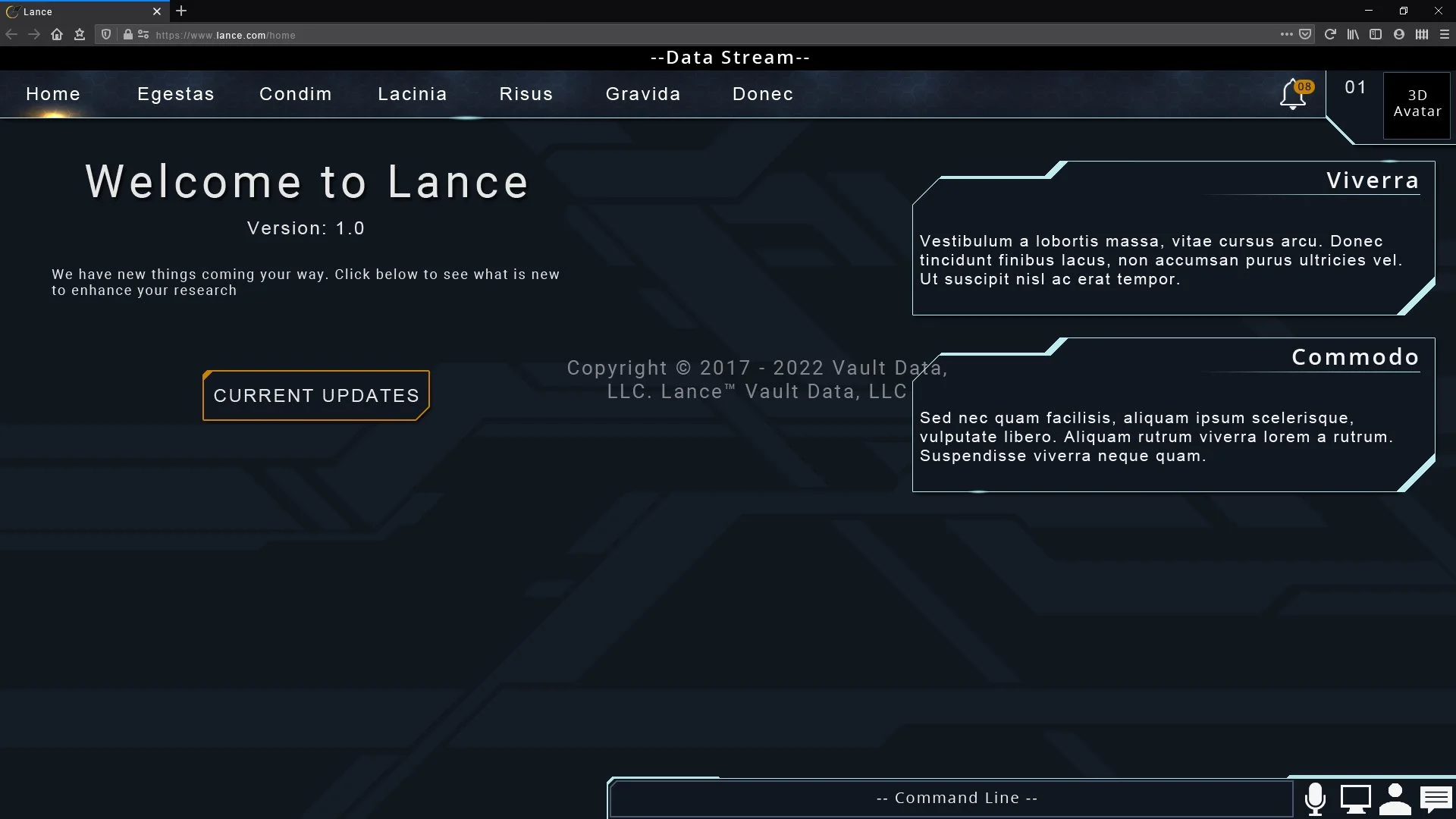
Task: Open the Firefox account icon
Action: pos(1399,34)
